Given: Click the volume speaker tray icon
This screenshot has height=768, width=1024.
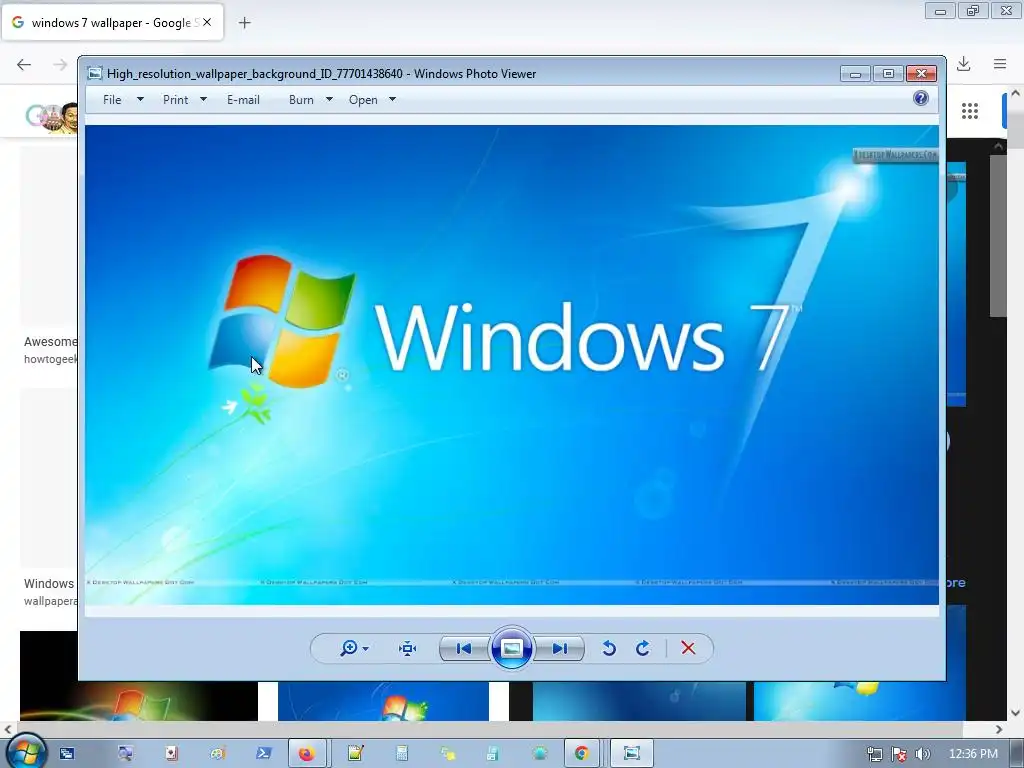Looking at the screenshot, I should click(x=922, y=754).
